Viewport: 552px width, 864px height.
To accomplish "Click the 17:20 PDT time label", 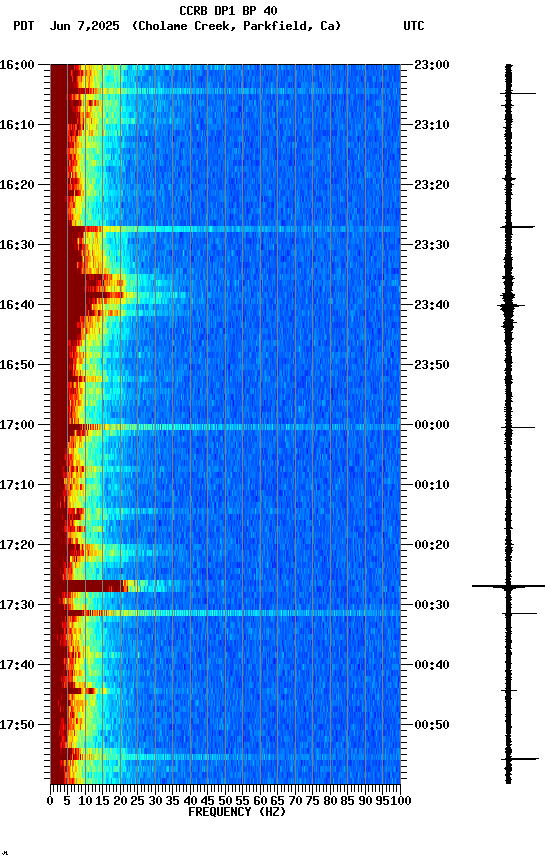I will click(17, 546).
